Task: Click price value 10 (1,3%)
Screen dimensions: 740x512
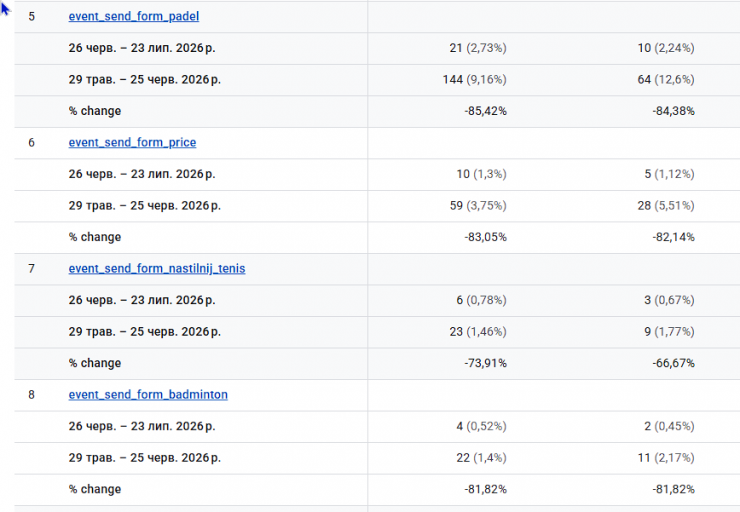Action: (481, 174)
